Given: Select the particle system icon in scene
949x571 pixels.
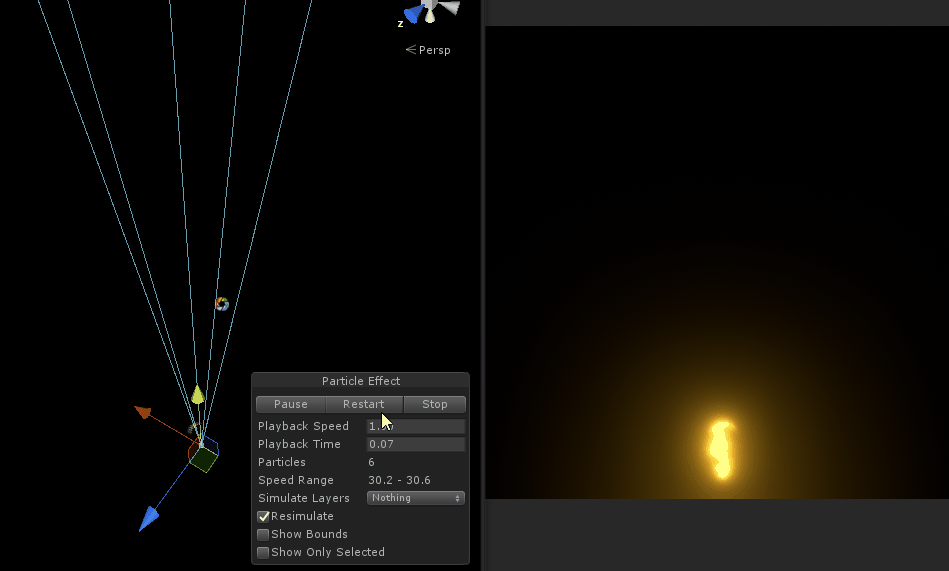Looking at the screenshot, I should point(222,304).
